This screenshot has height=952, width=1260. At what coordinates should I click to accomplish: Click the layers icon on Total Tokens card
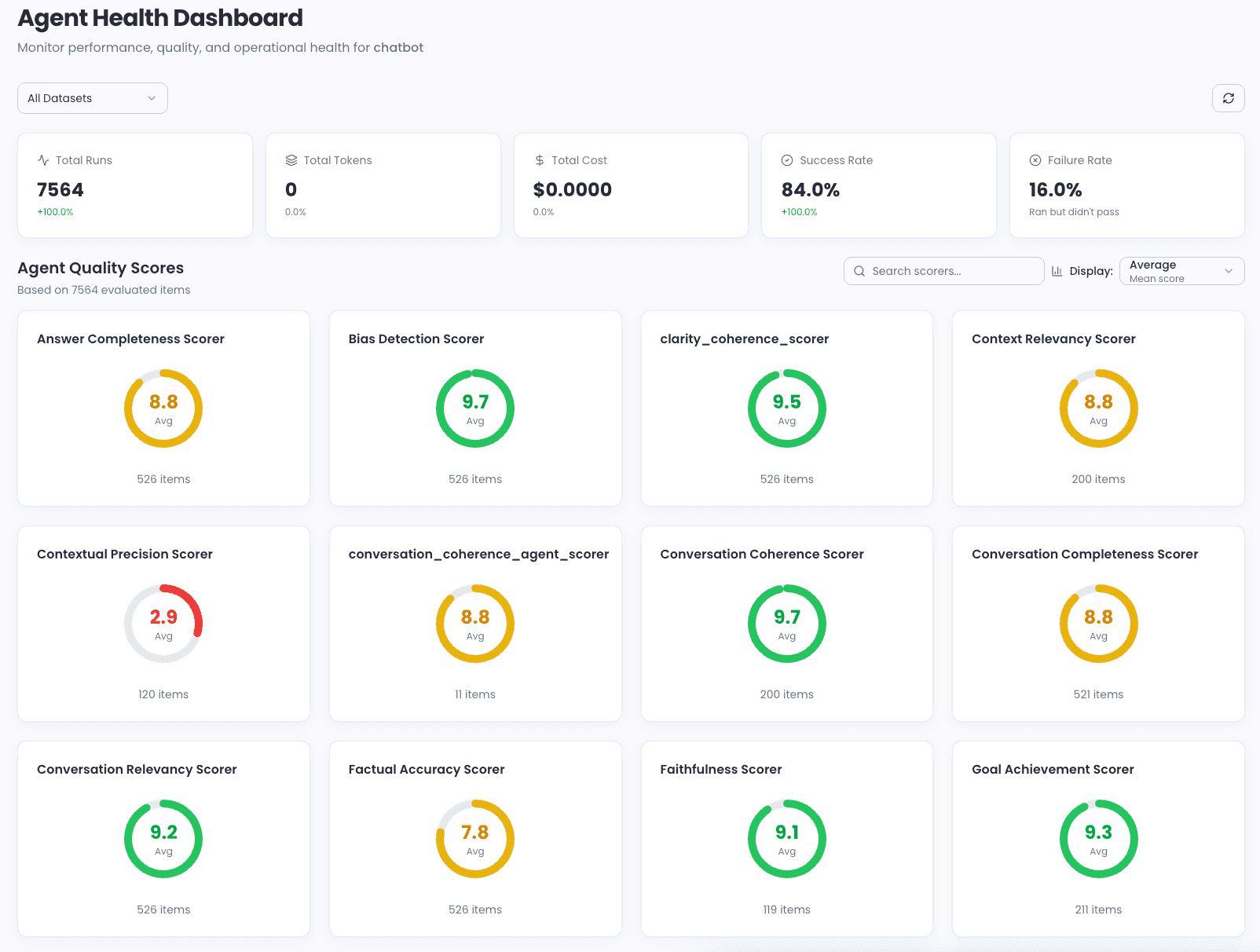[x=290, y=159]
